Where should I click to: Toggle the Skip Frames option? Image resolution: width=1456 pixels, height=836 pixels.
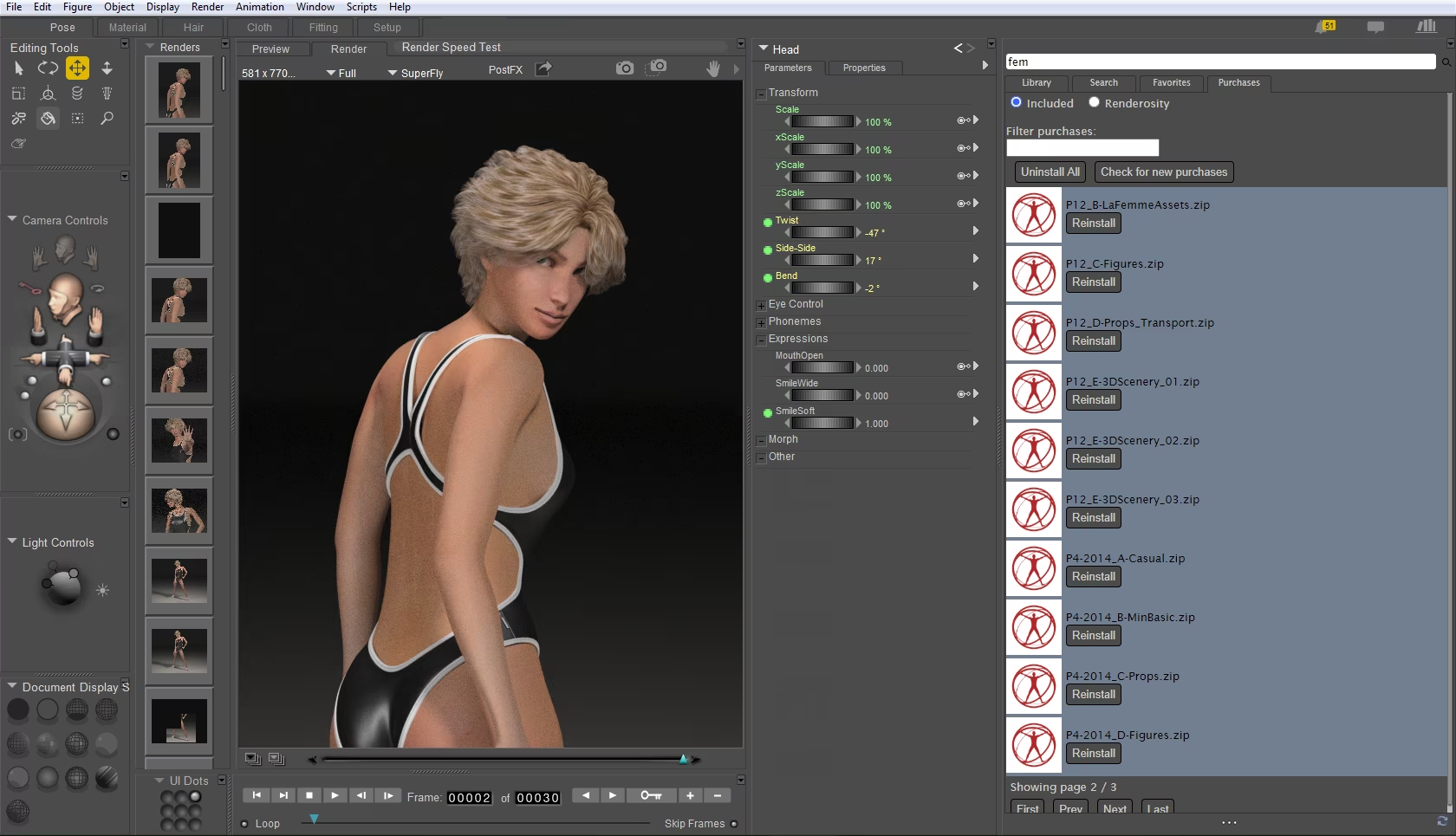734,824
